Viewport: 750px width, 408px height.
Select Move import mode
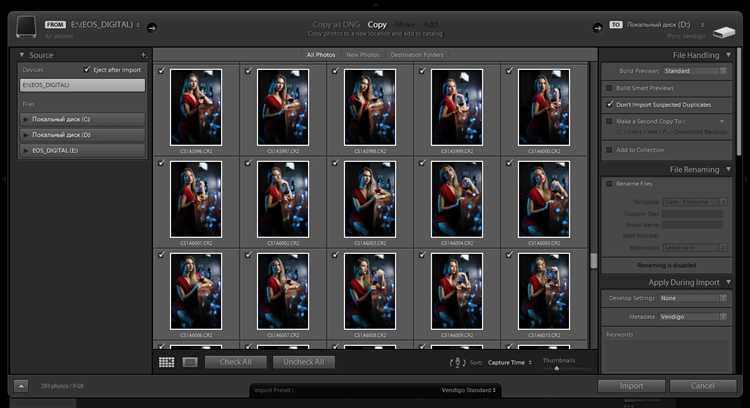pos(405,24)
